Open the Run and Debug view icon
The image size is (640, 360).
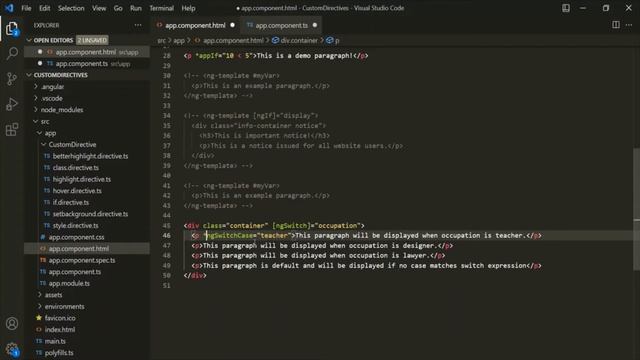[12, 104]
